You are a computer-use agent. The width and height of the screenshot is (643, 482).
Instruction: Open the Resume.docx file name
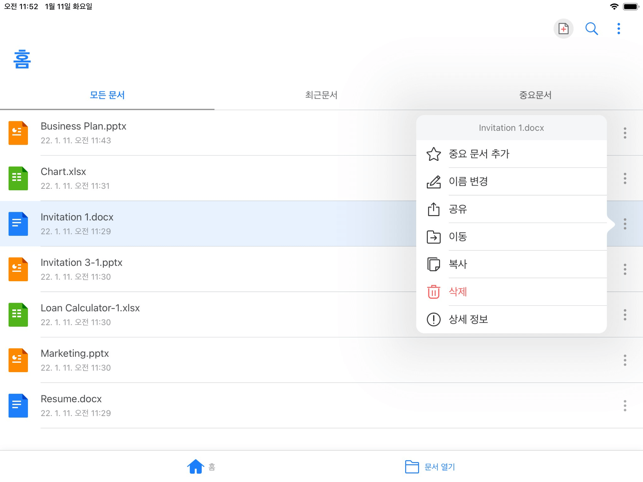tap(71, 399)
